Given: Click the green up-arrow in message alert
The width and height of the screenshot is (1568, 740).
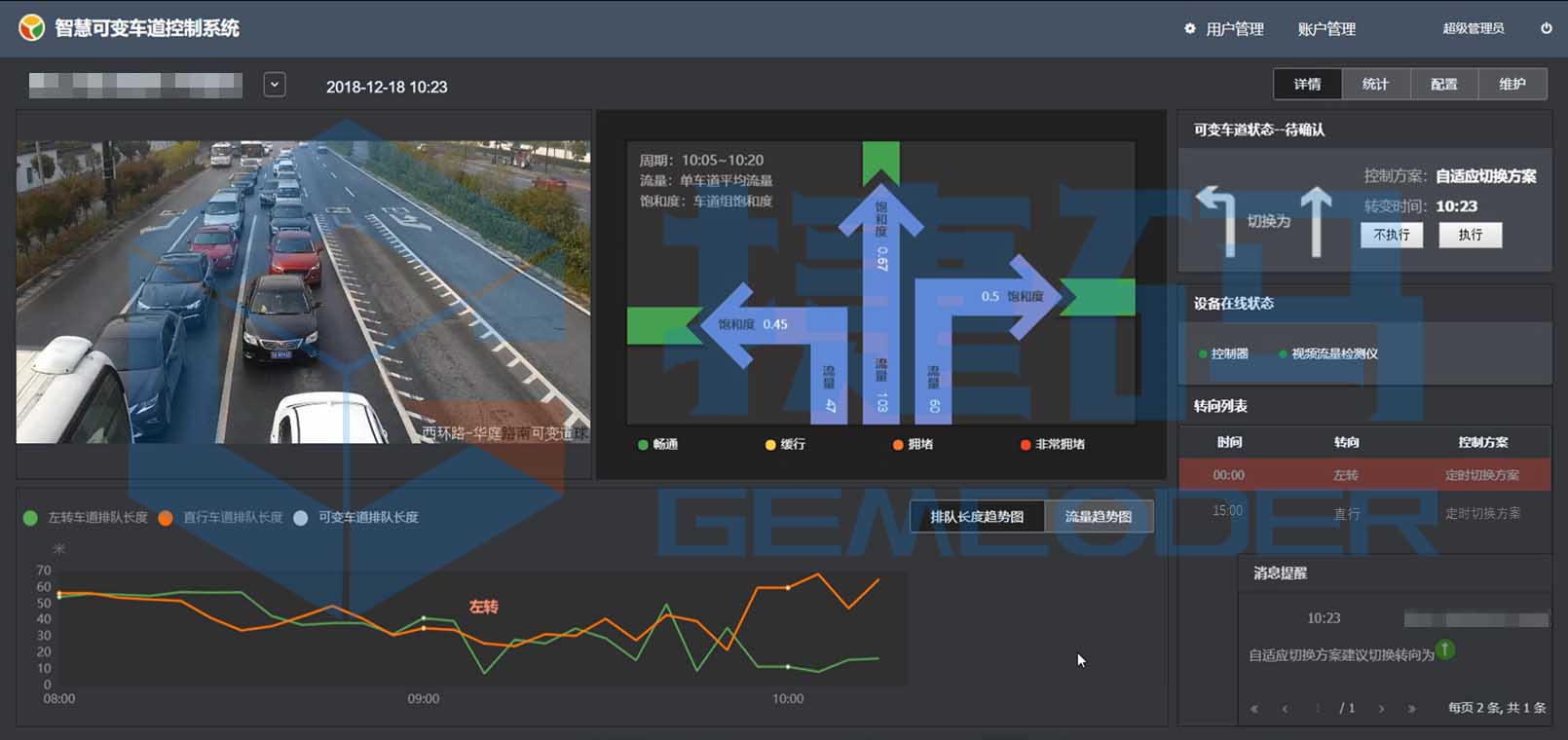Looking at the screenshot, I should tap(1445, 649).
